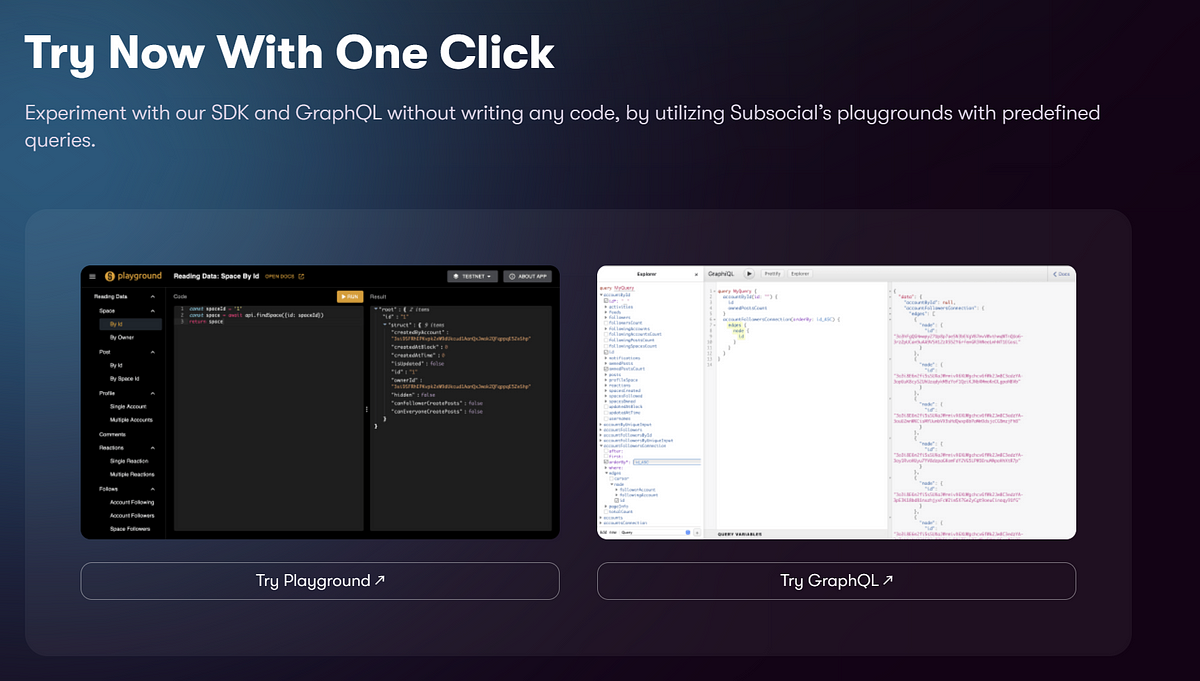1200x681 pixels.
Task: Click the yellow playground logo icon
Action: (109, 276)
